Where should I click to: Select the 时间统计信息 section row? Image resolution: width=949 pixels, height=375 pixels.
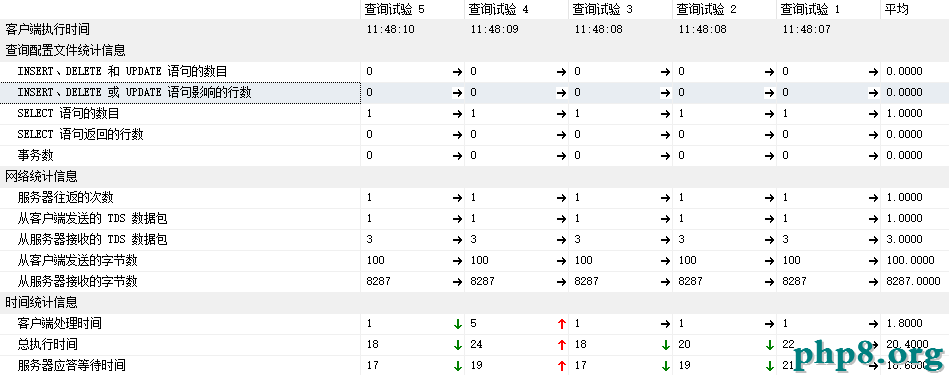click(x=474, y=302)
